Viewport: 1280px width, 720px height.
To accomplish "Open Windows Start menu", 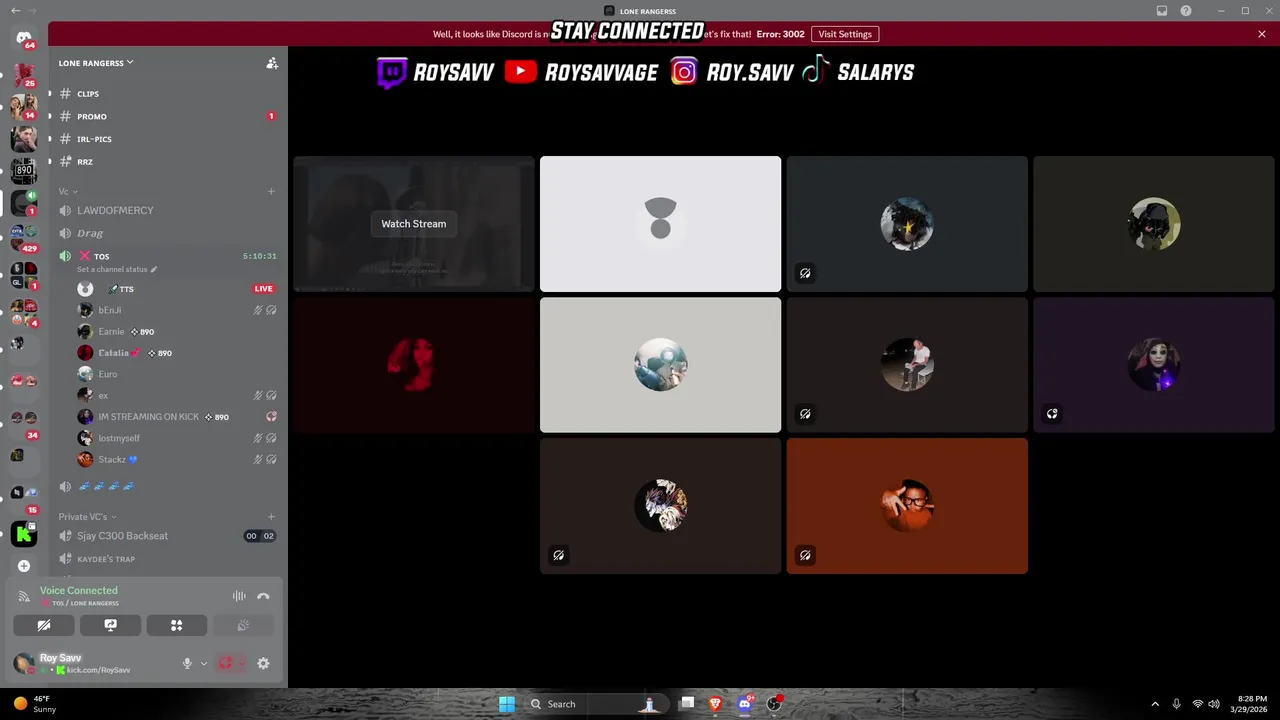I will pyautogui.click(x=507, y=704).
